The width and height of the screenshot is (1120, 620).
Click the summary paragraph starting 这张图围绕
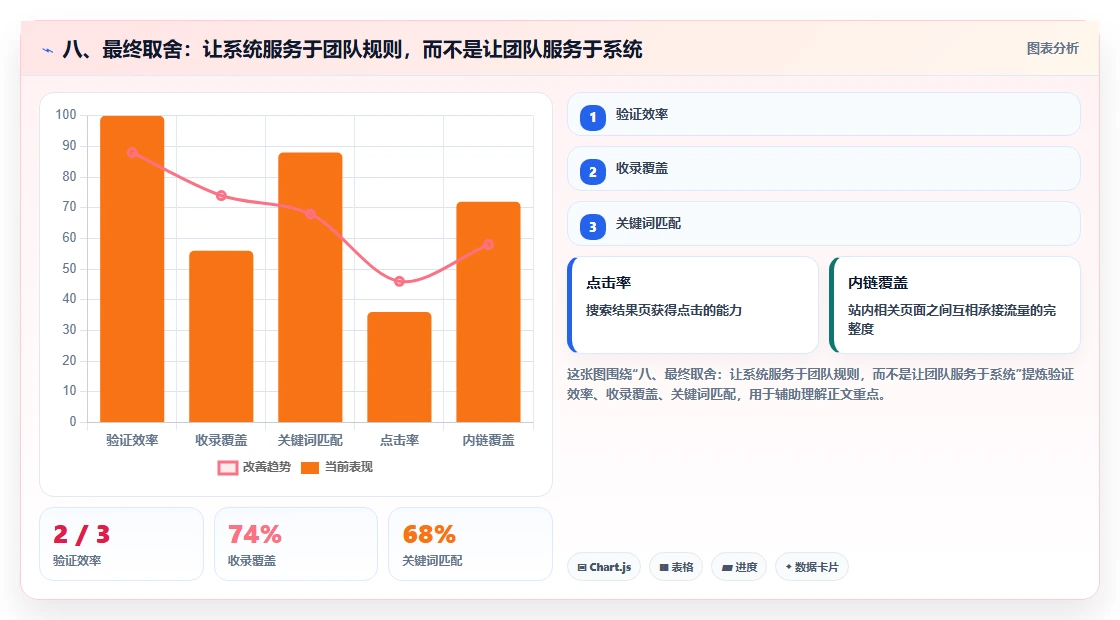coord(821,384)
